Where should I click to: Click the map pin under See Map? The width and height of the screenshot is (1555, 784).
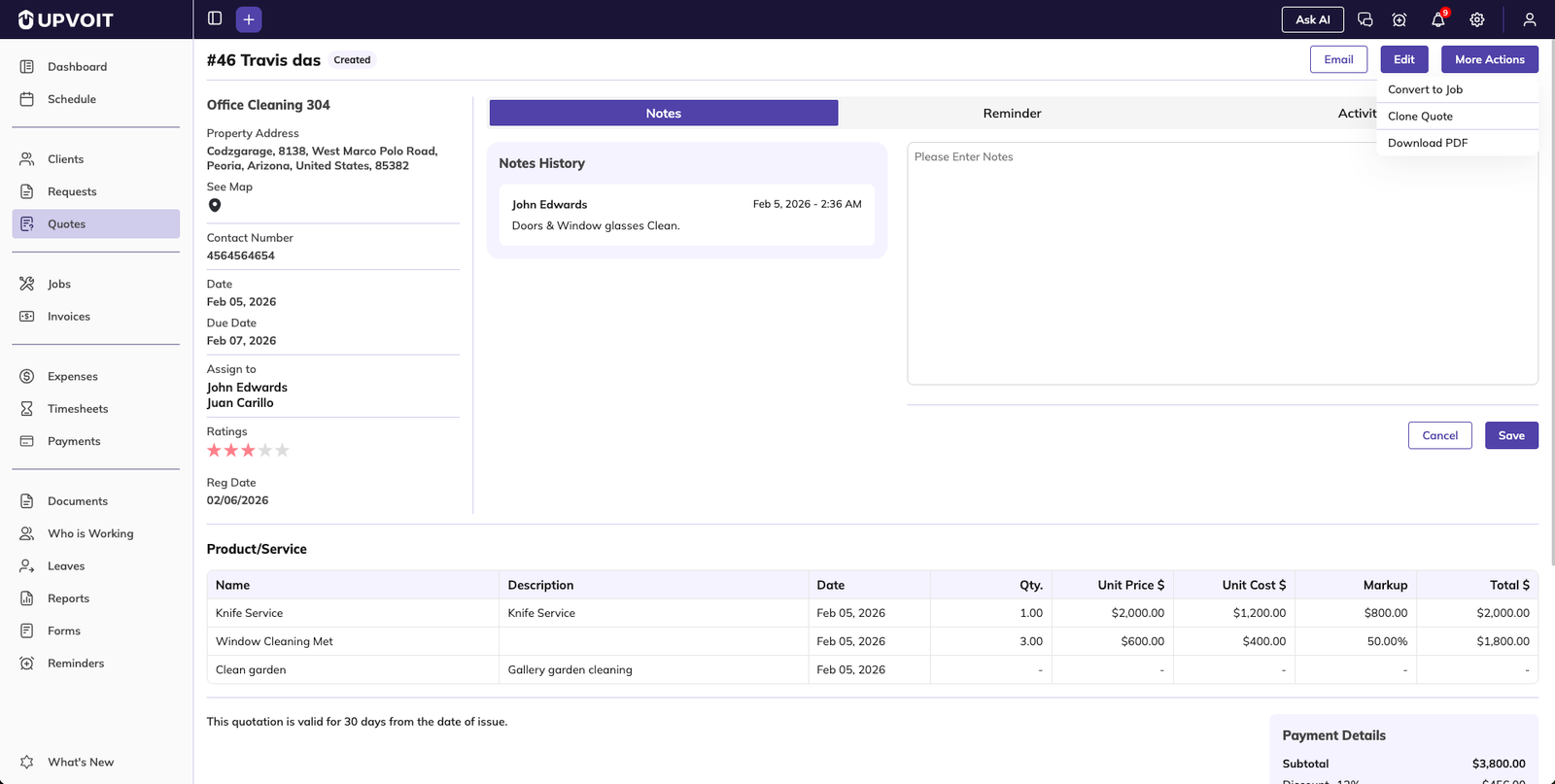pos(215,205)
